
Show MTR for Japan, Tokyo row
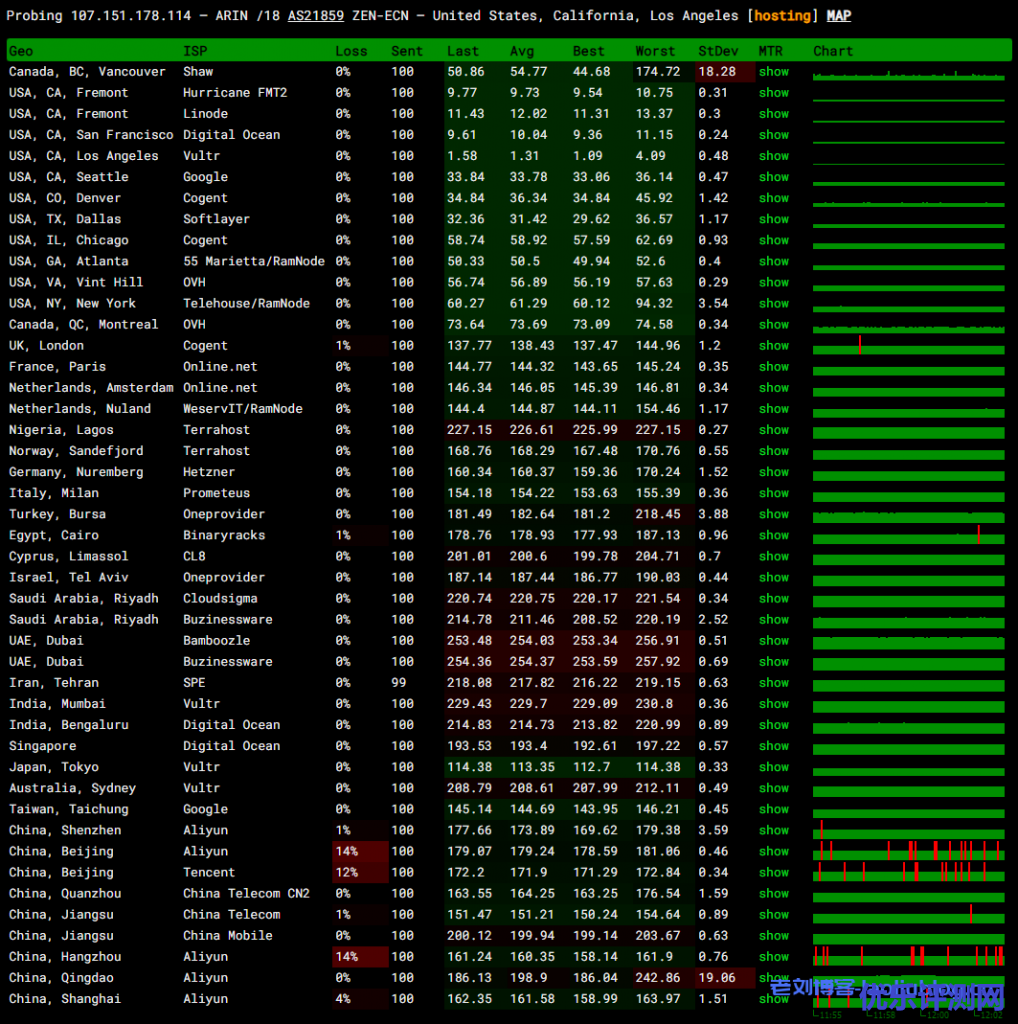coord(773,767)
